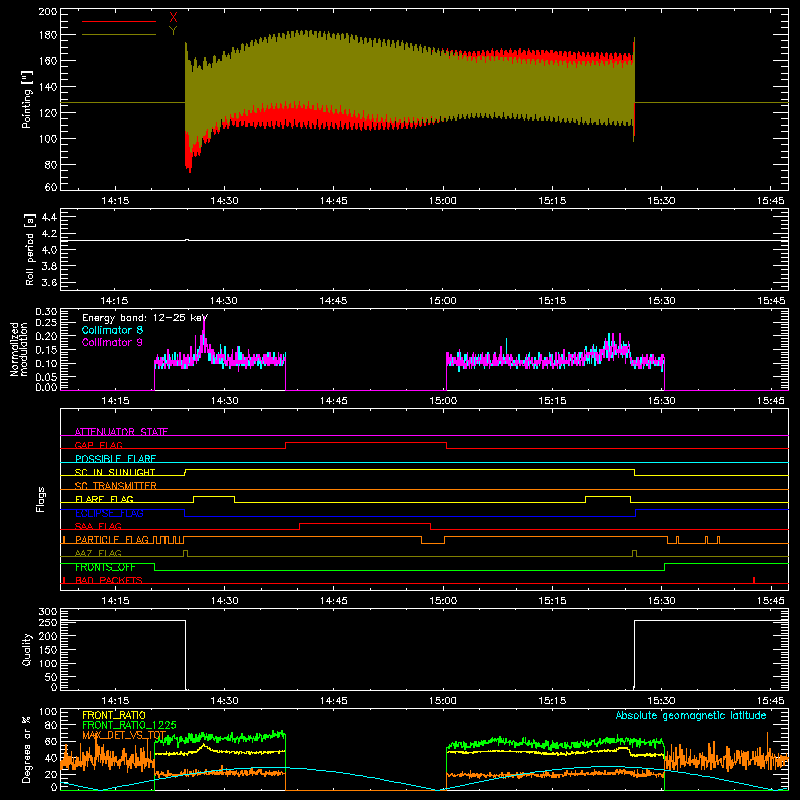Click the olive Y legend letter

click(173, 31)
